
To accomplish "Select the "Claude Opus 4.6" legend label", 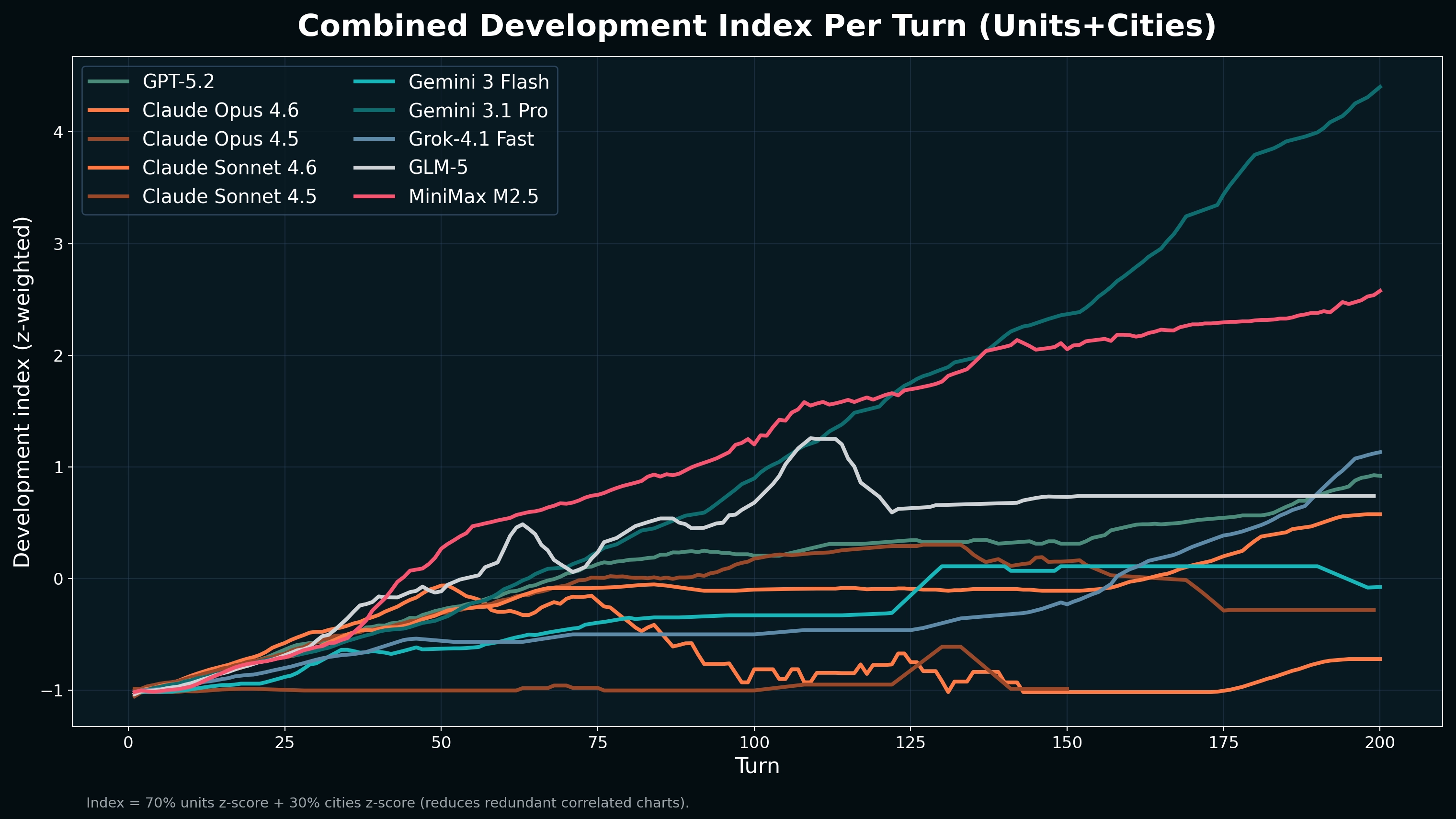I will [220, 110].
